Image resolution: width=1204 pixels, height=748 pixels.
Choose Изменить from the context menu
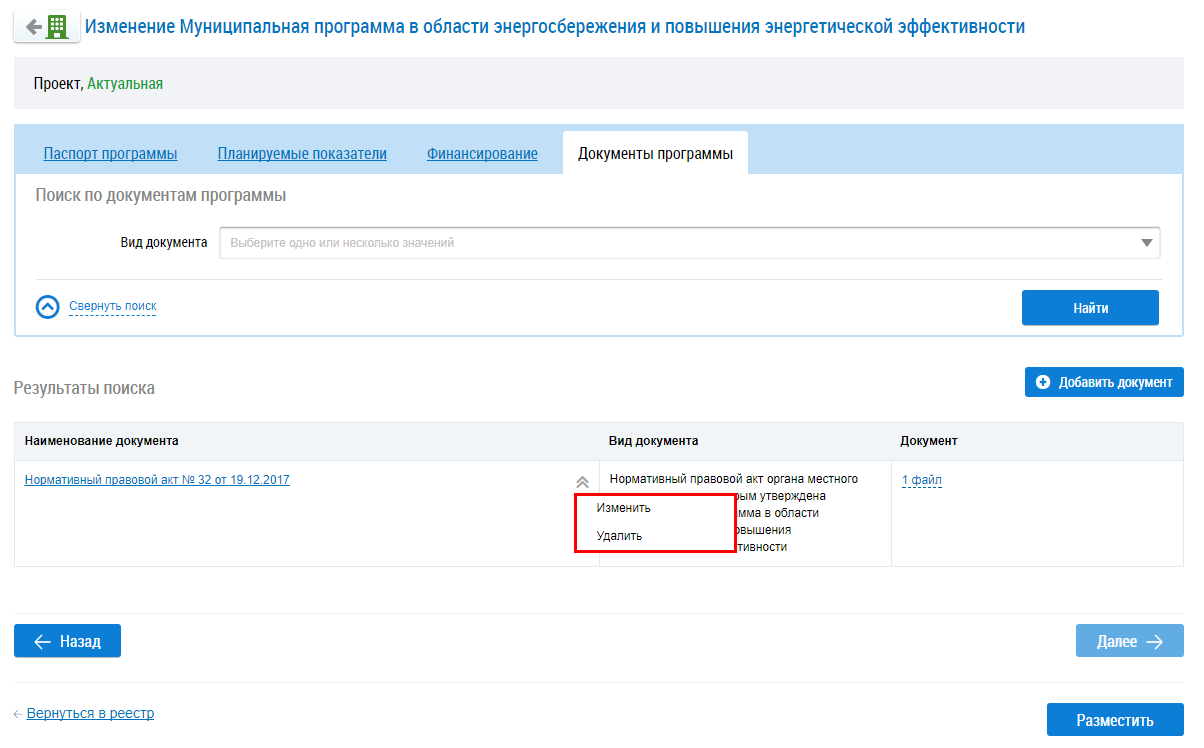623,508
